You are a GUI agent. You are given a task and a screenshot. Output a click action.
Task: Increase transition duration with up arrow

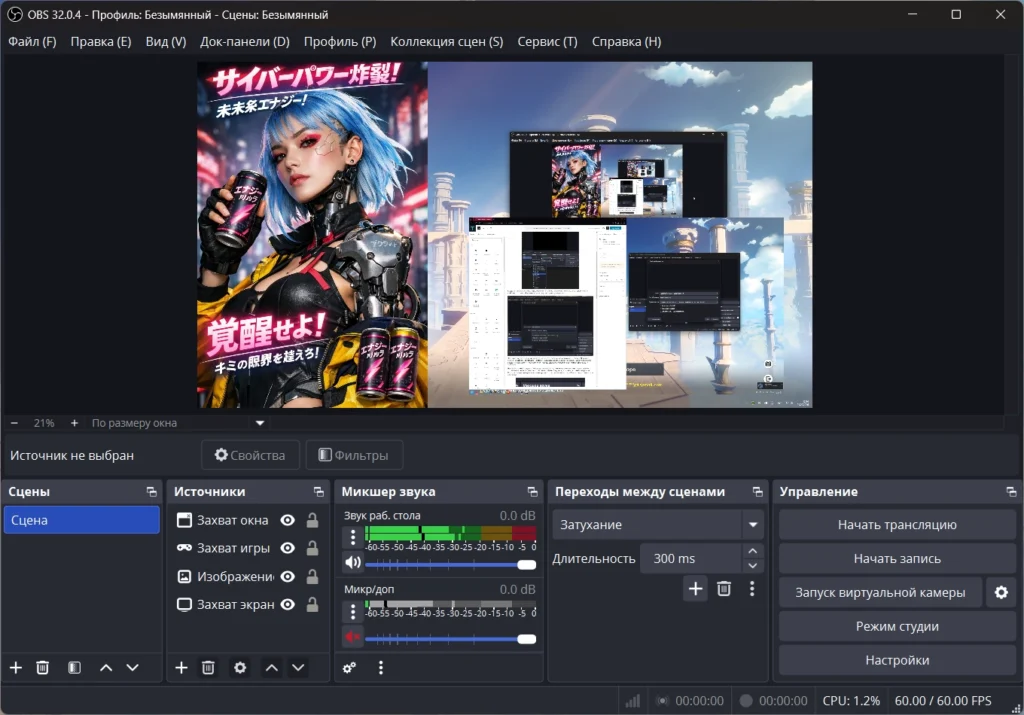point(754,552)
